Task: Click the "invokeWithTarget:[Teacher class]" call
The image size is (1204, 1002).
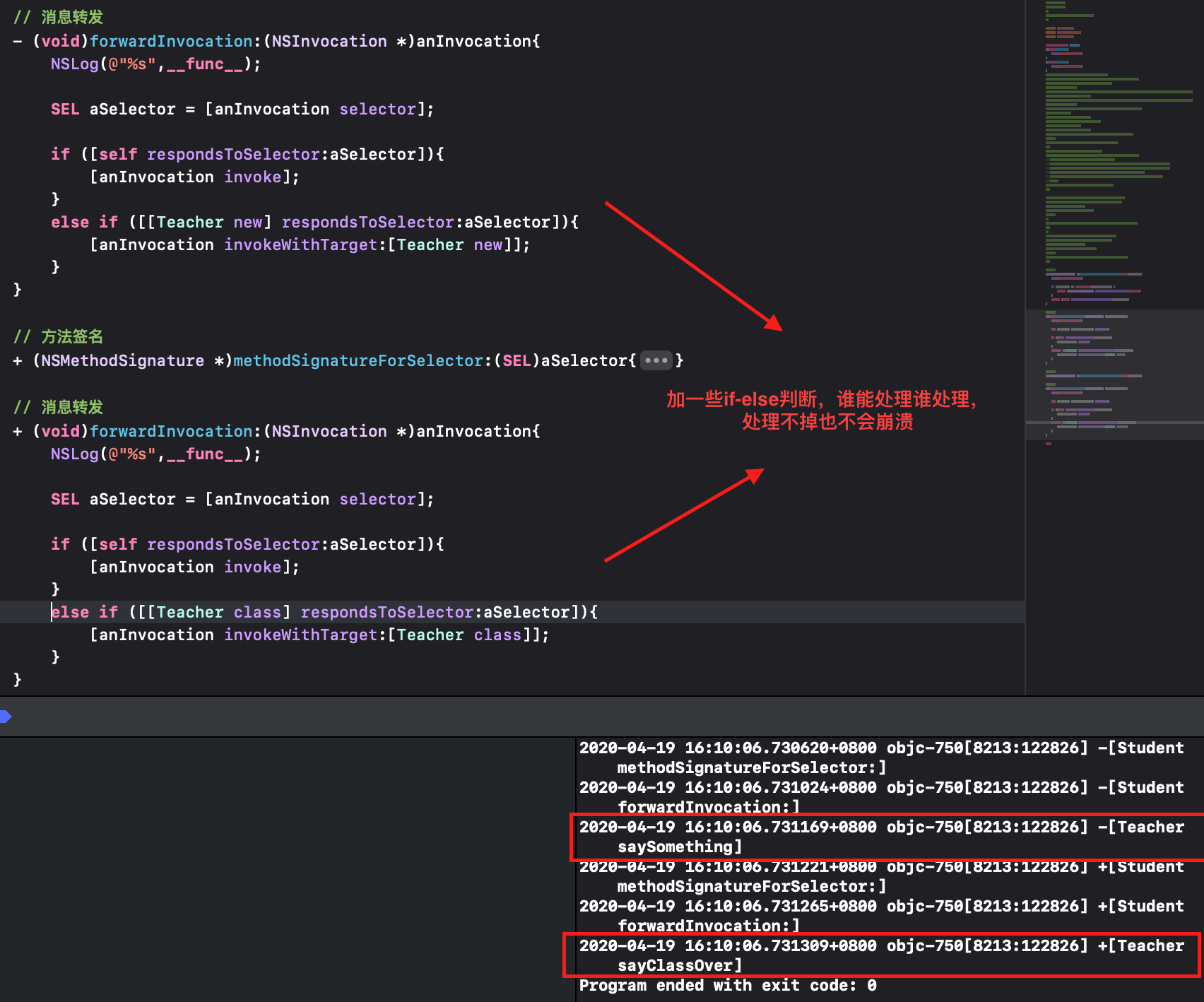Action: click(382, 635)
